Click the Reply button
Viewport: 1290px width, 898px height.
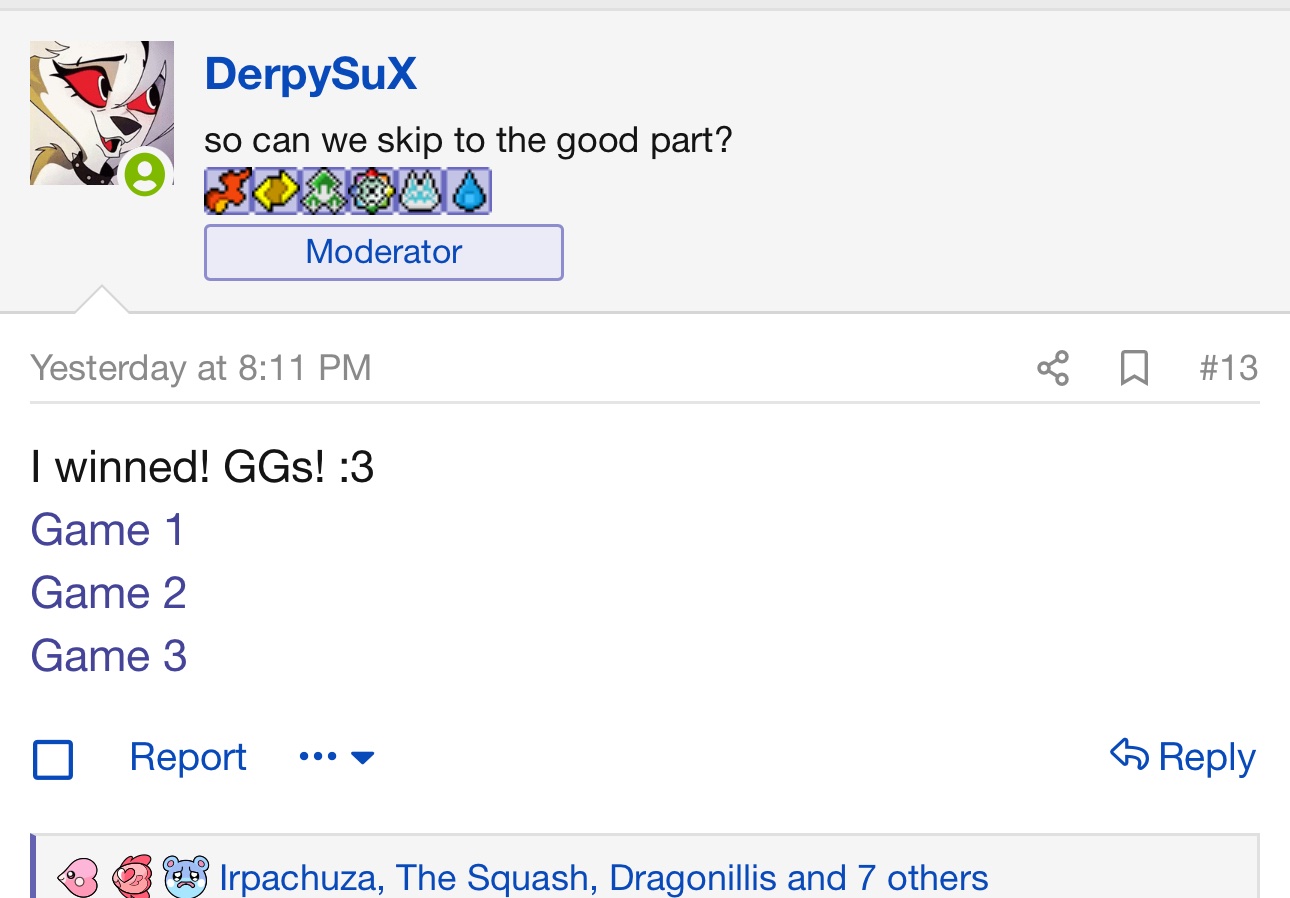pos(1183,757)
